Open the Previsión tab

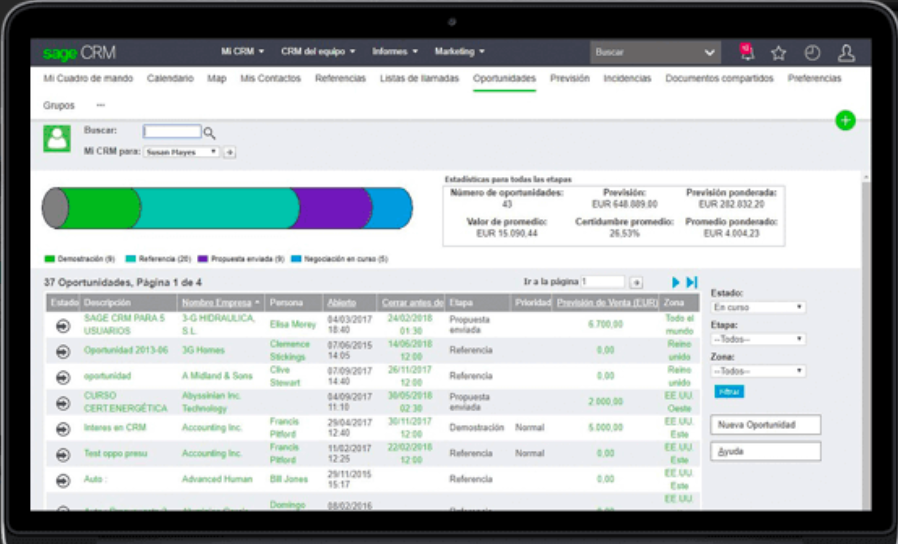tap(569, 78)
